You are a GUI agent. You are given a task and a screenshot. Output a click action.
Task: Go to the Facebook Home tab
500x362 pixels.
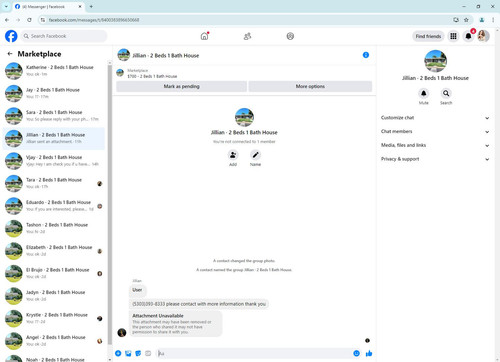tap(204, 36)
